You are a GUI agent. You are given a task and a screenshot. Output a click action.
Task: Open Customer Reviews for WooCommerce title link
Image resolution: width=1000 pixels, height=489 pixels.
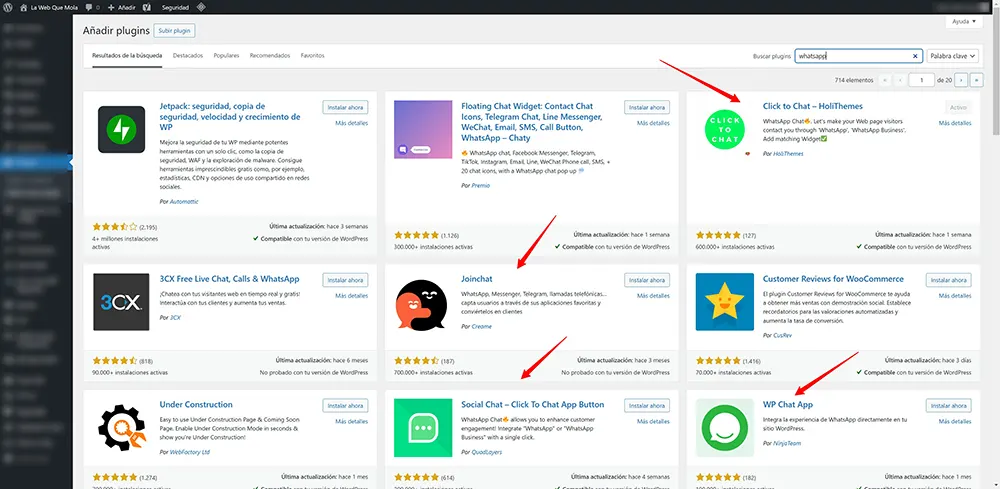[x=833, y=279]
